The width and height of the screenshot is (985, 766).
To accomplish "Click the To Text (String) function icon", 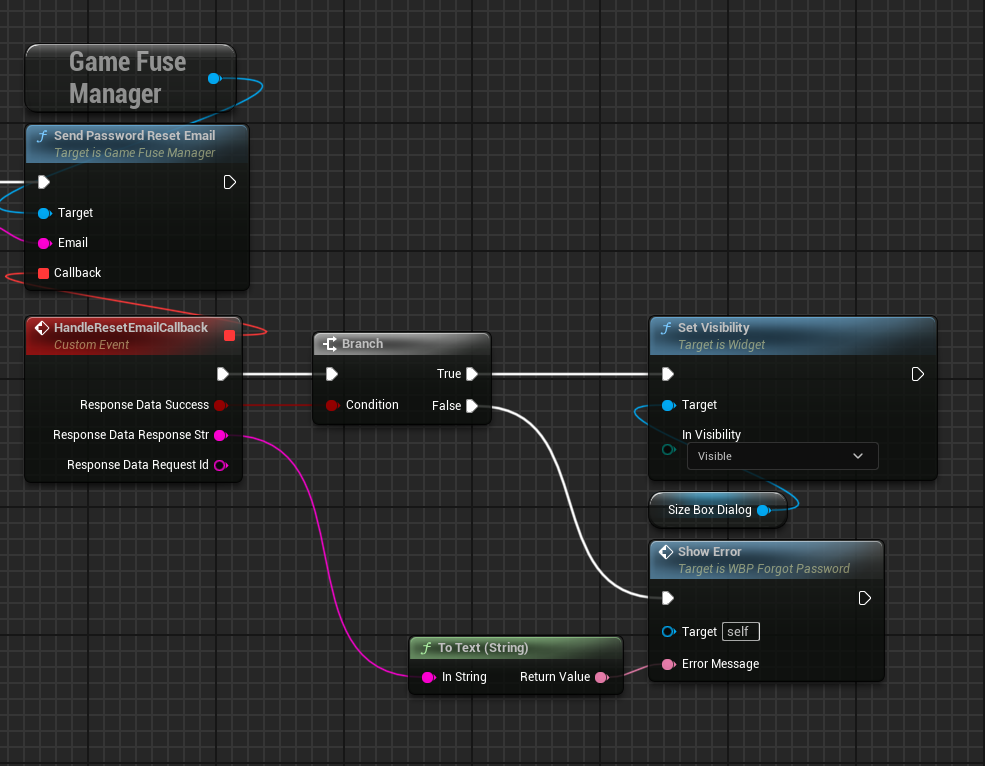I will pyautogui.click(x=426, y=648).
